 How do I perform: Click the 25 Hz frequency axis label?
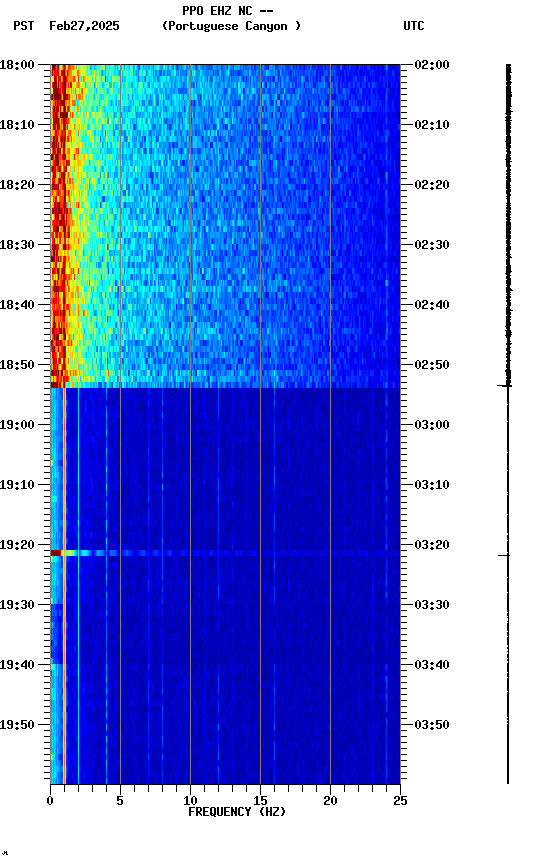coord(400,801)
